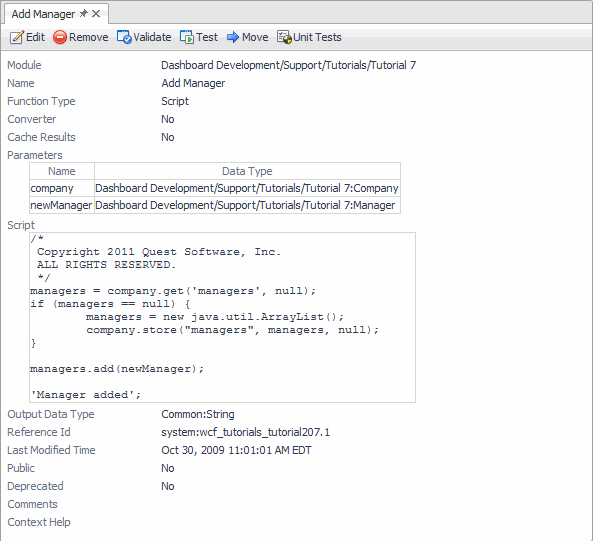Close the Add Manager tab
Screen dimensions: 593x541
click(x=96, y=14)
